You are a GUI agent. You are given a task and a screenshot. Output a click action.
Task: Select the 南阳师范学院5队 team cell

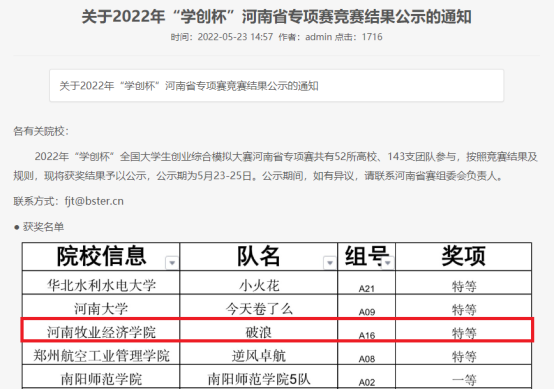(259, 377)
